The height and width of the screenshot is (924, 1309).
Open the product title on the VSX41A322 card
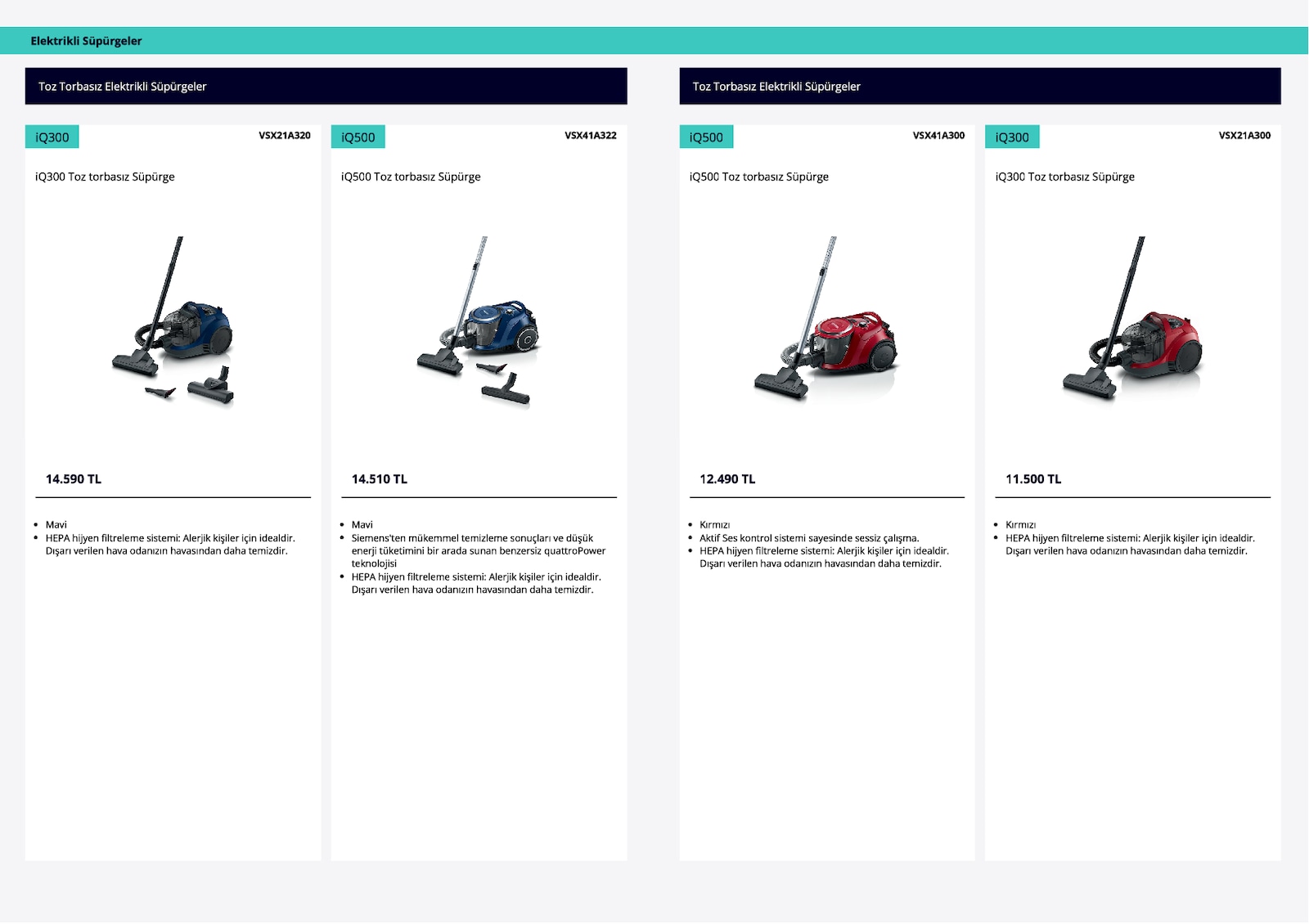click(x=411, y=177)
